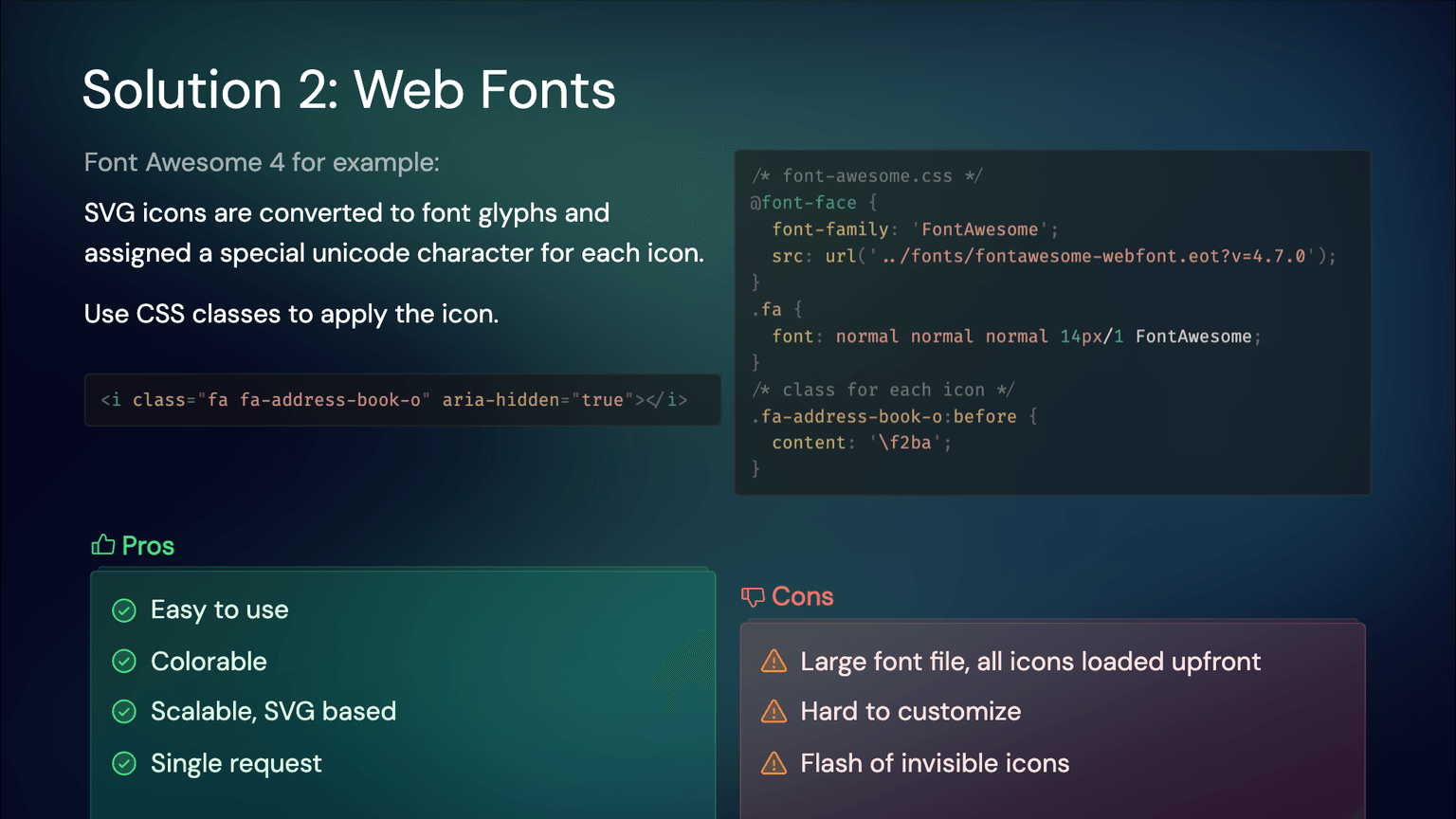Click the thumbs-up icon beside Pros
This screenshot has height=819, width=1456.
coord(102,545)
